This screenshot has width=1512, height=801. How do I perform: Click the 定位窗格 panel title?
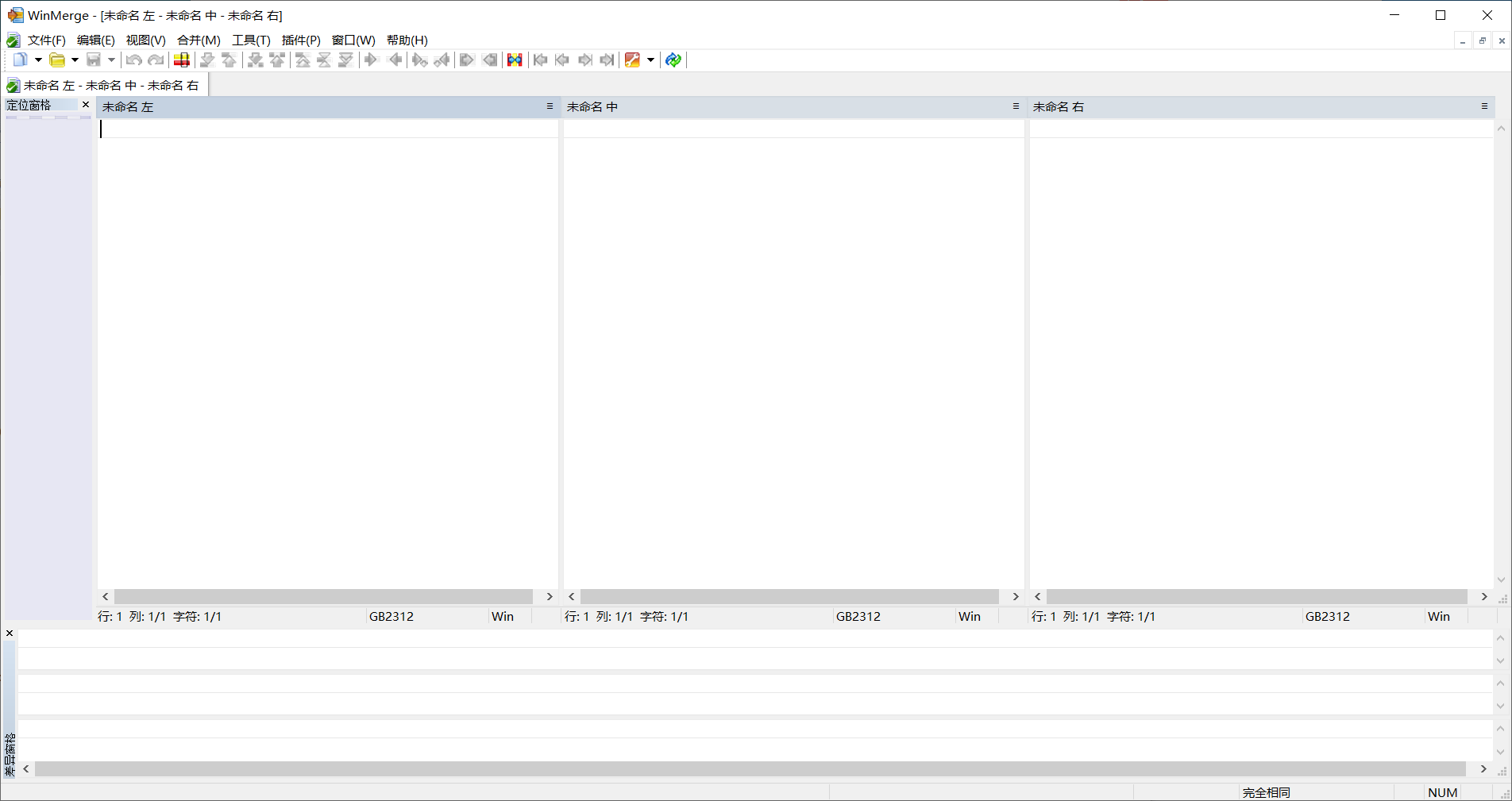click(x=29, y=105)
